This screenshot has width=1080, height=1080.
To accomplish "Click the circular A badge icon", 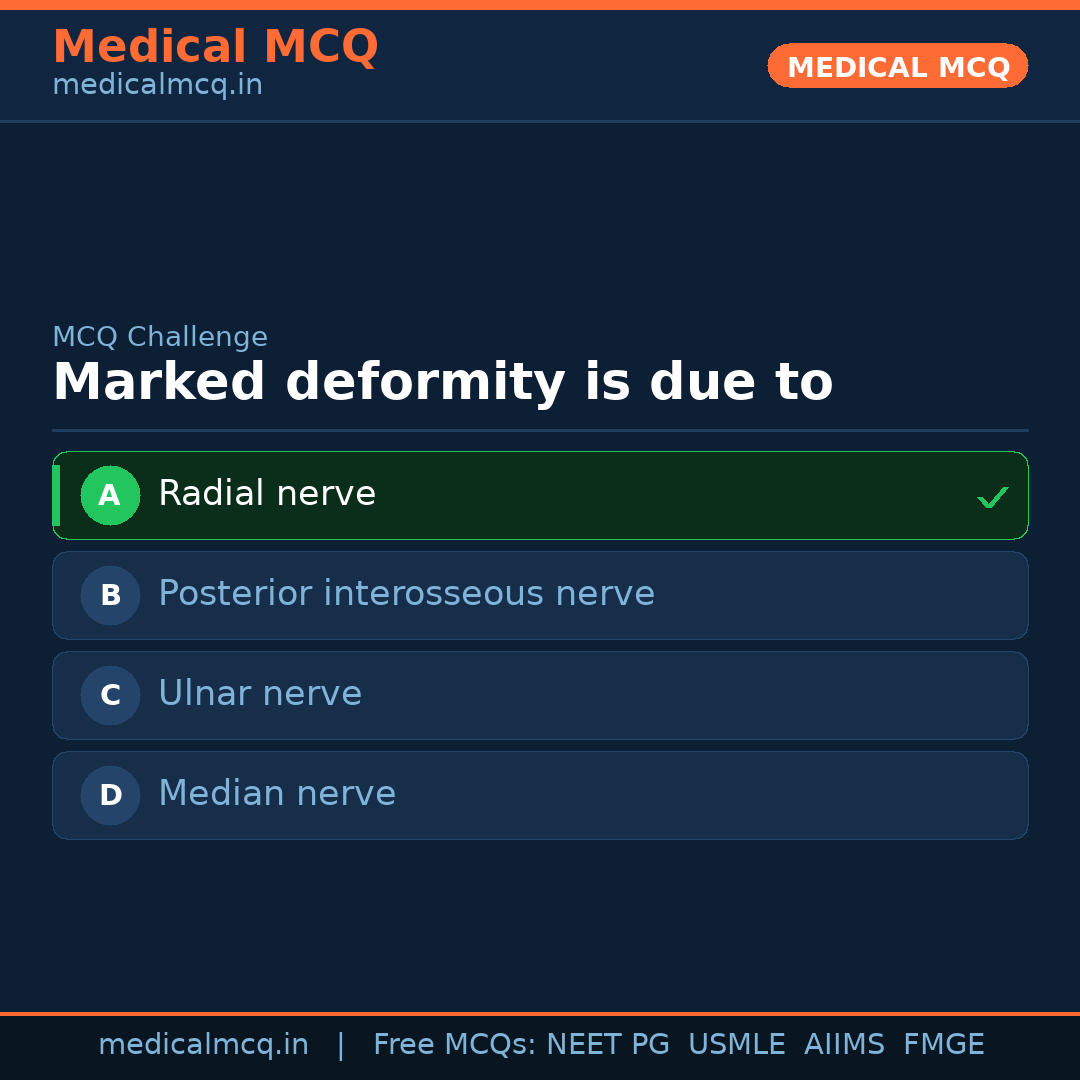I will pyautogui.click(x=110, y=495).
